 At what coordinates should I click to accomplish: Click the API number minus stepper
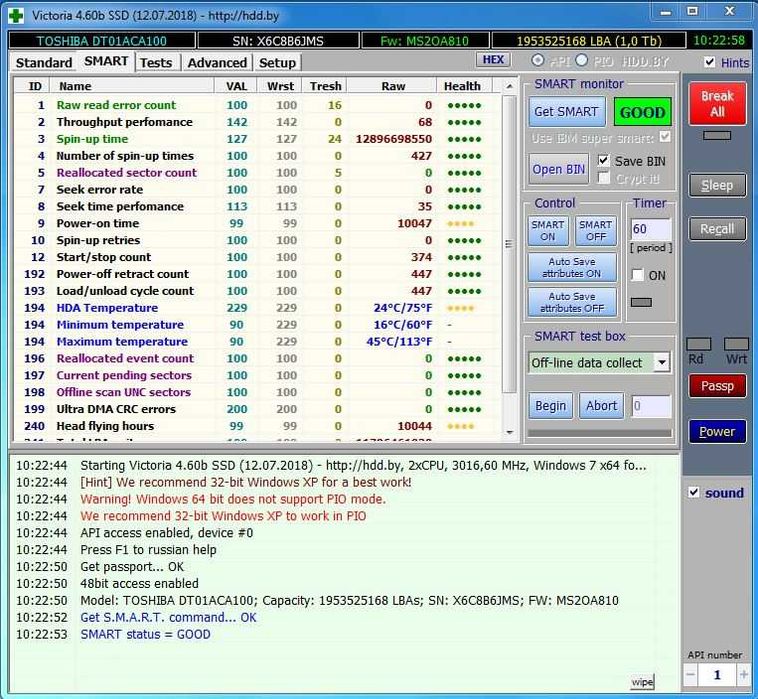coord(690,674)
